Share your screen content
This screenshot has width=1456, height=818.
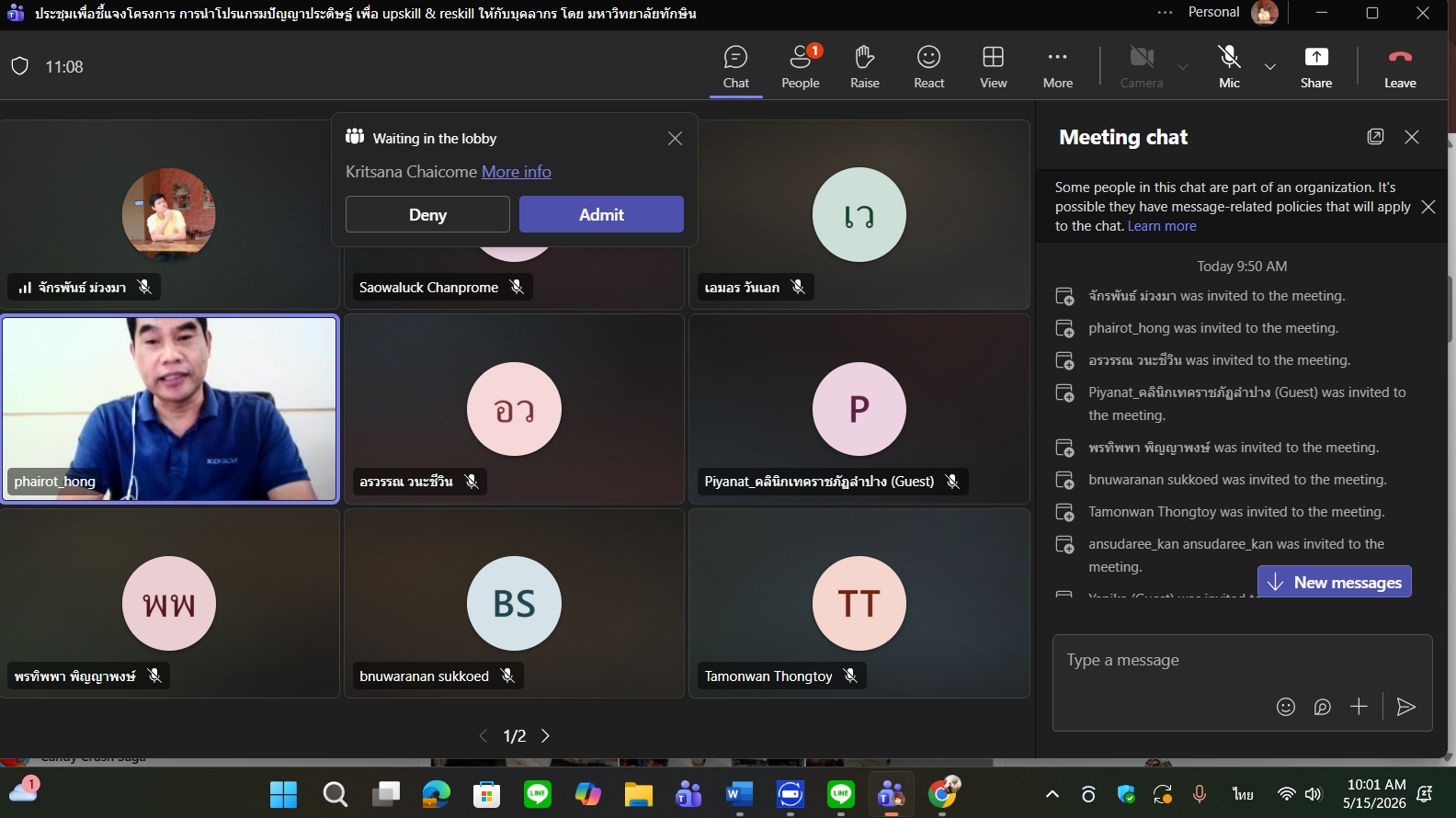coord(1316,67)
